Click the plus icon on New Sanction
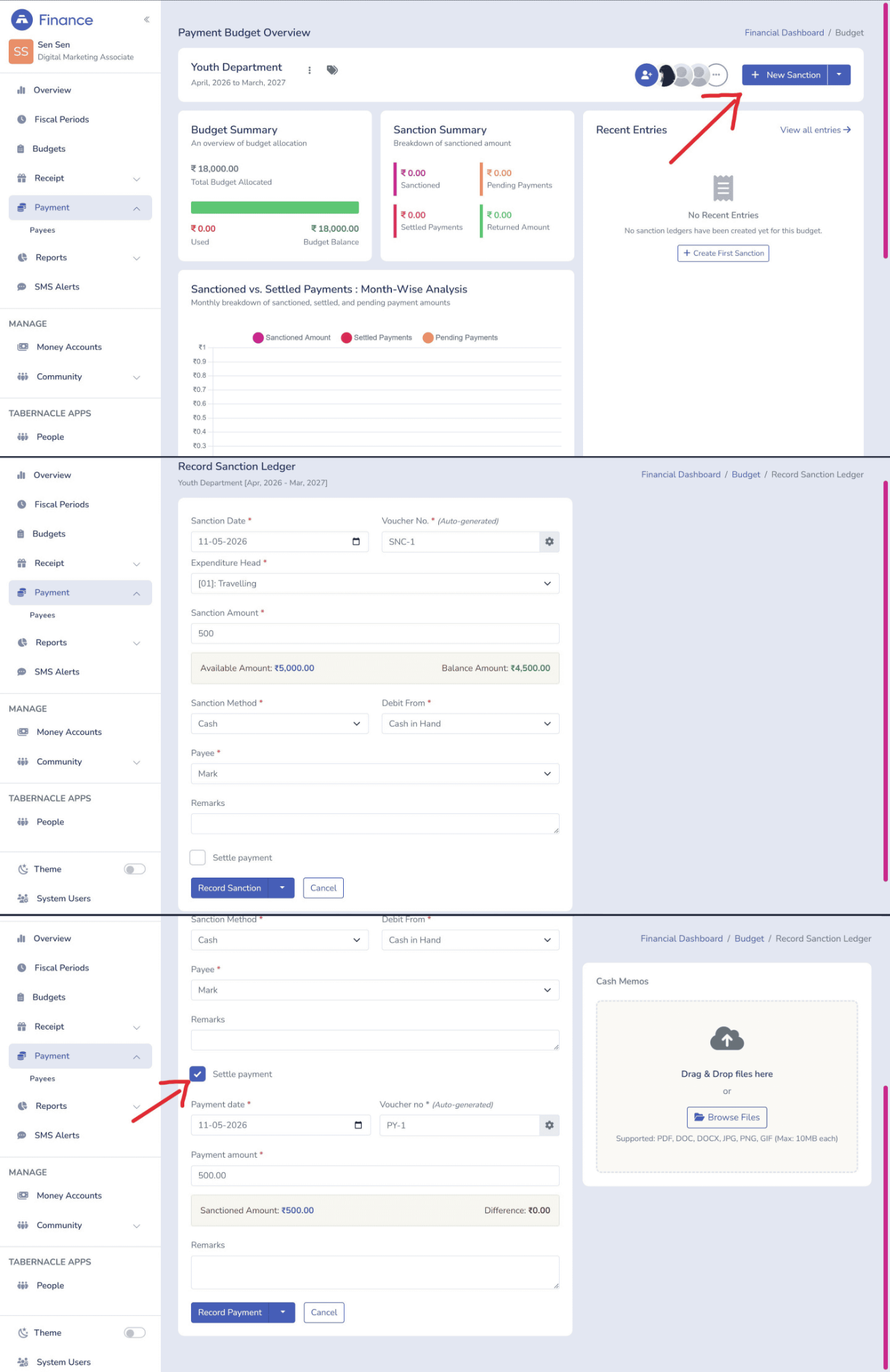Viewport: 890px width, 1372px height. point(755,75)
